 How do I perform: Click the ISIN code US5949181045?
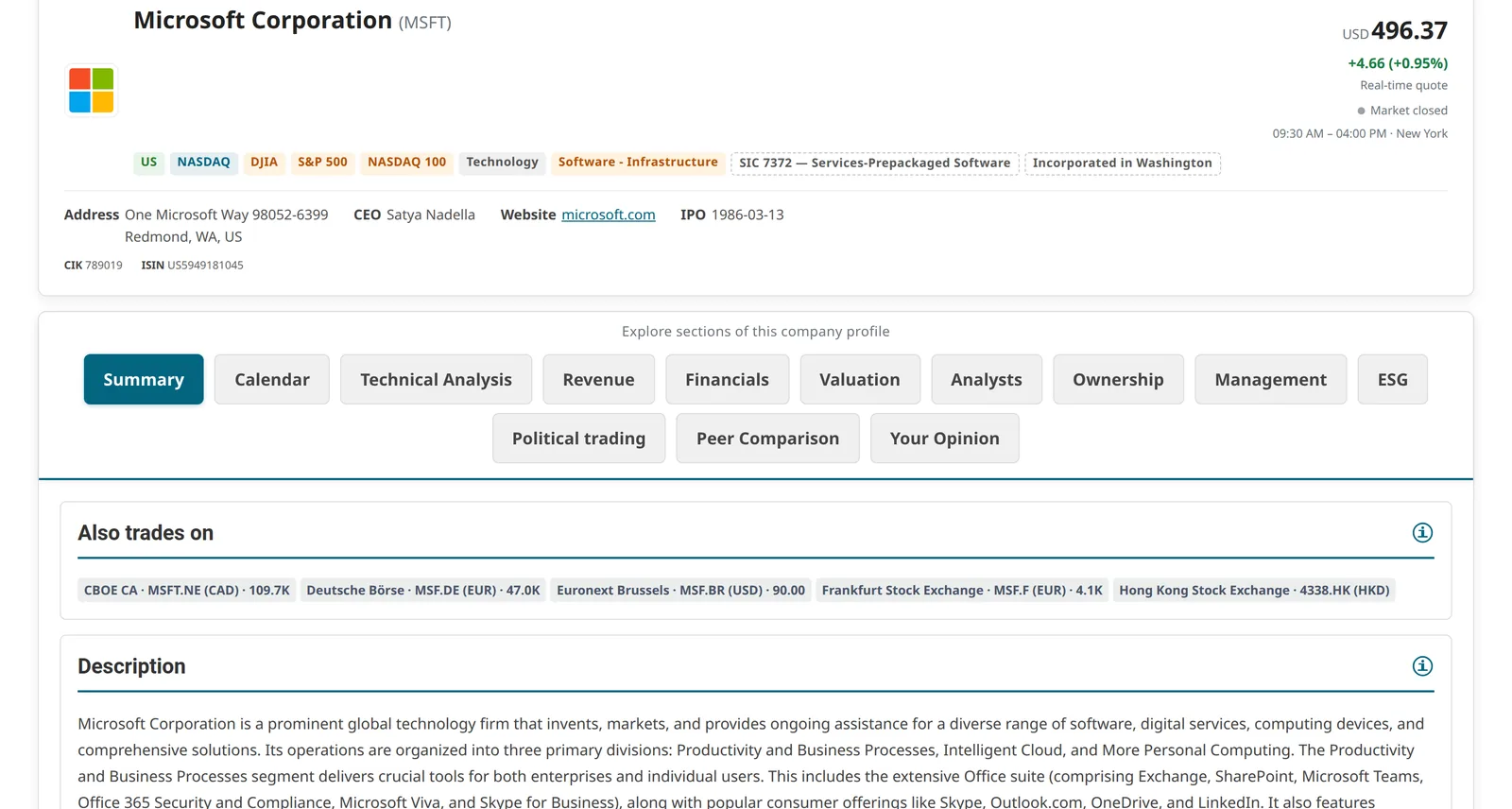click(205, 266)
